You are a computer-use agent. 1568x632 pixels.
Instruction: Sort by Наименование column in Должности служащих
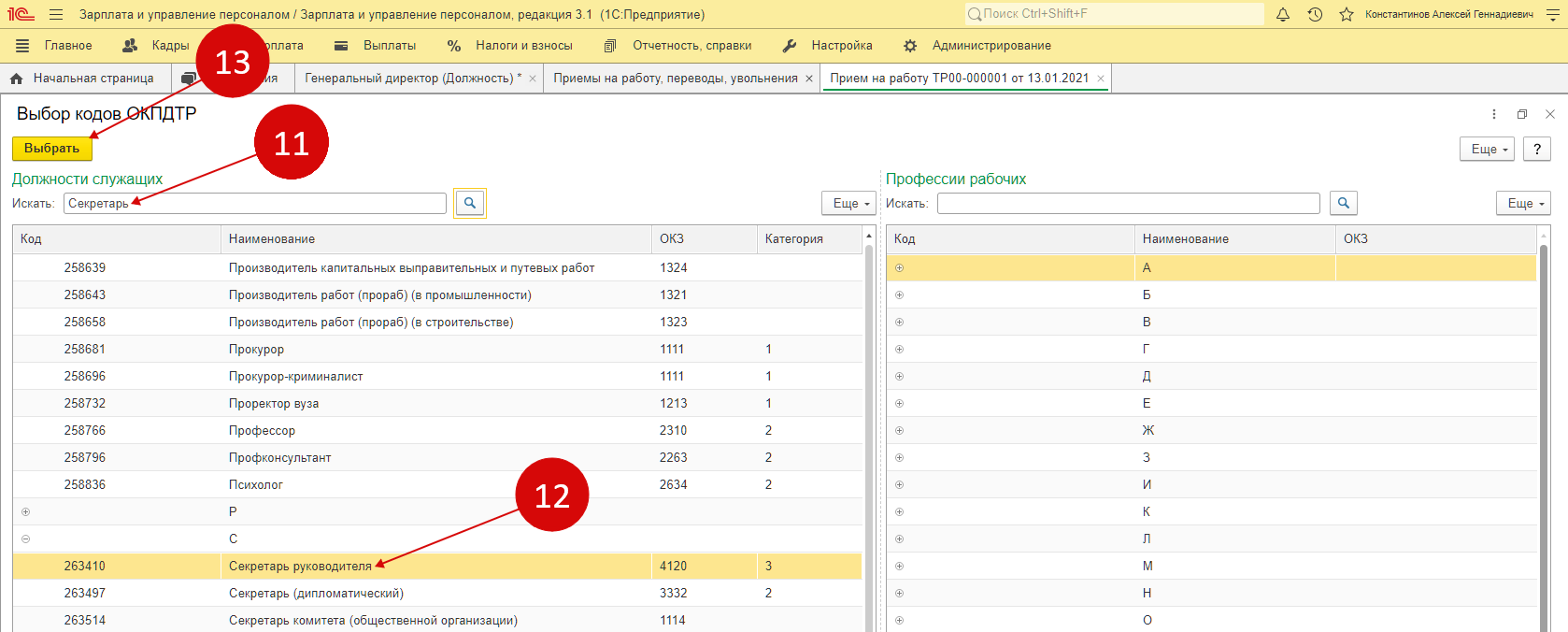click(x=435, y=239)
